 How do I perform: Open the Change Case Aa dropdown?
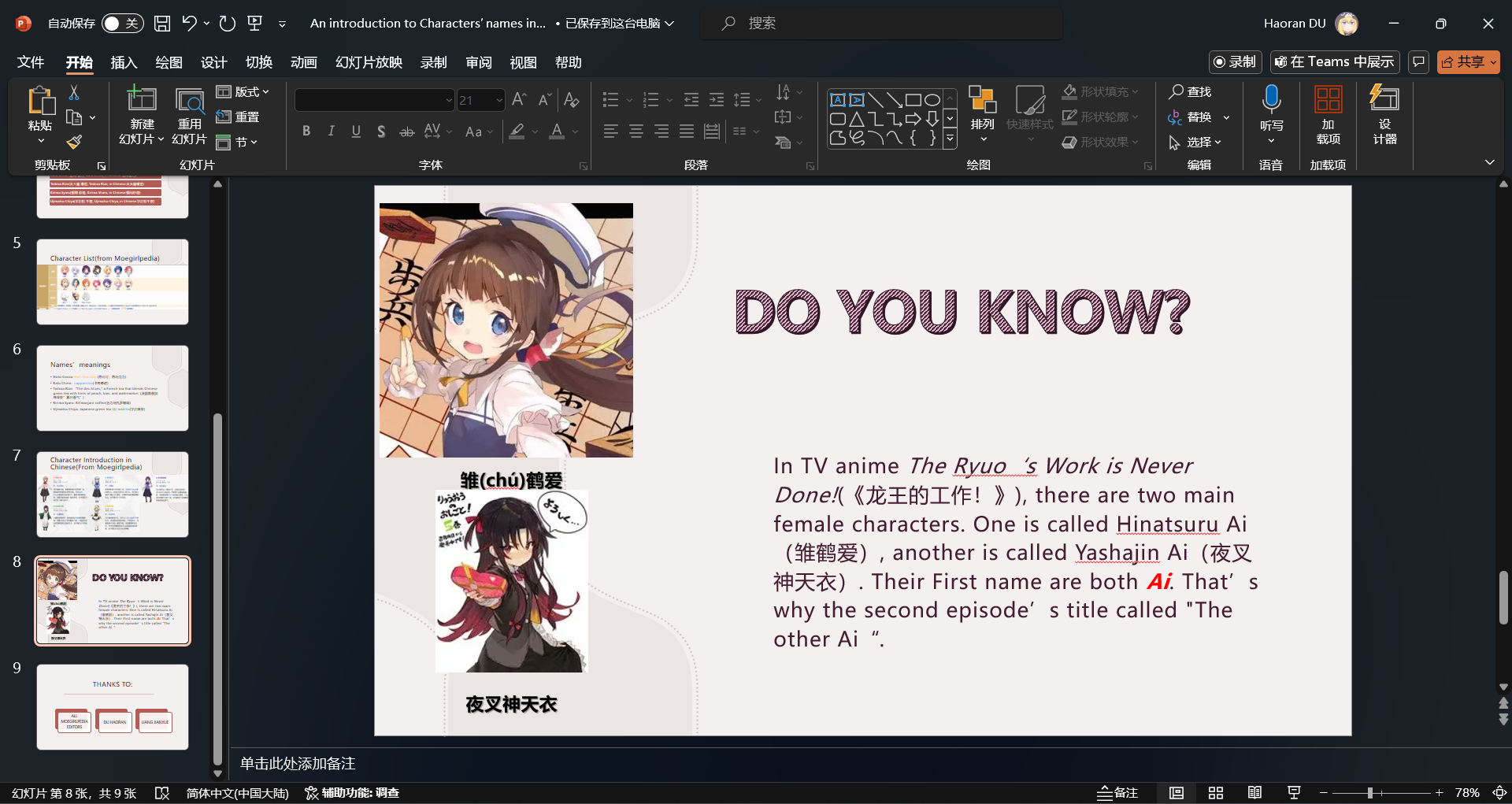point(479,132)
